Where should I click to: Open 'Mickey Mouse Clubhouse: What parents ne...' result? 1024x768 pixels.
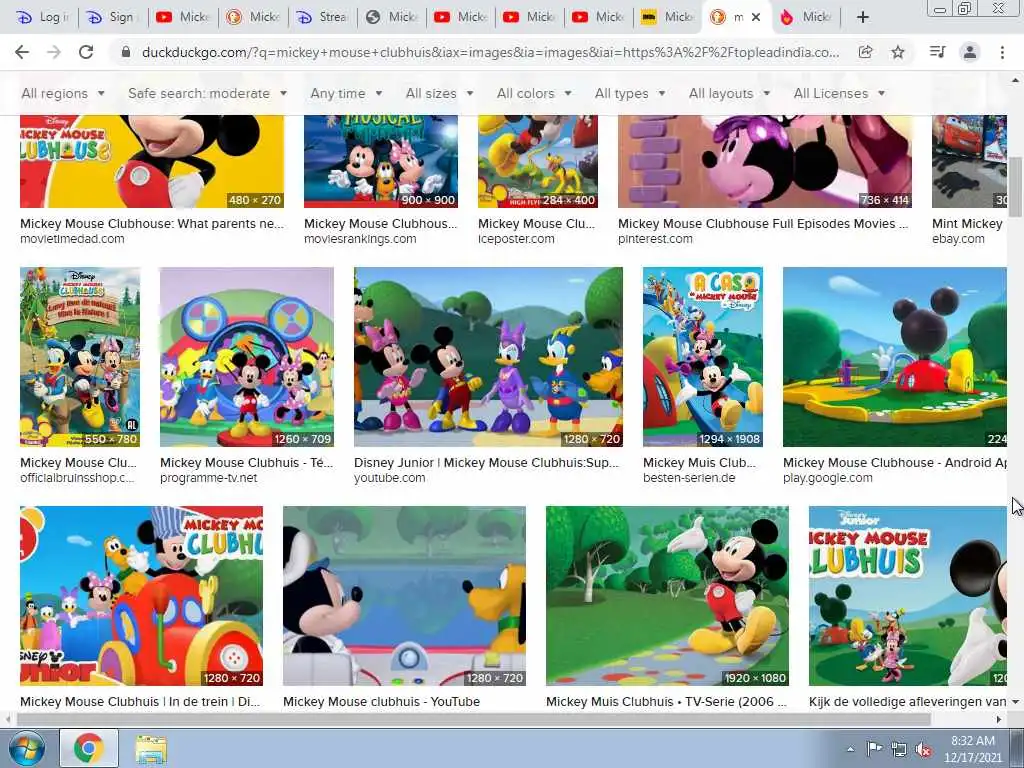click(x=152, y=224)
